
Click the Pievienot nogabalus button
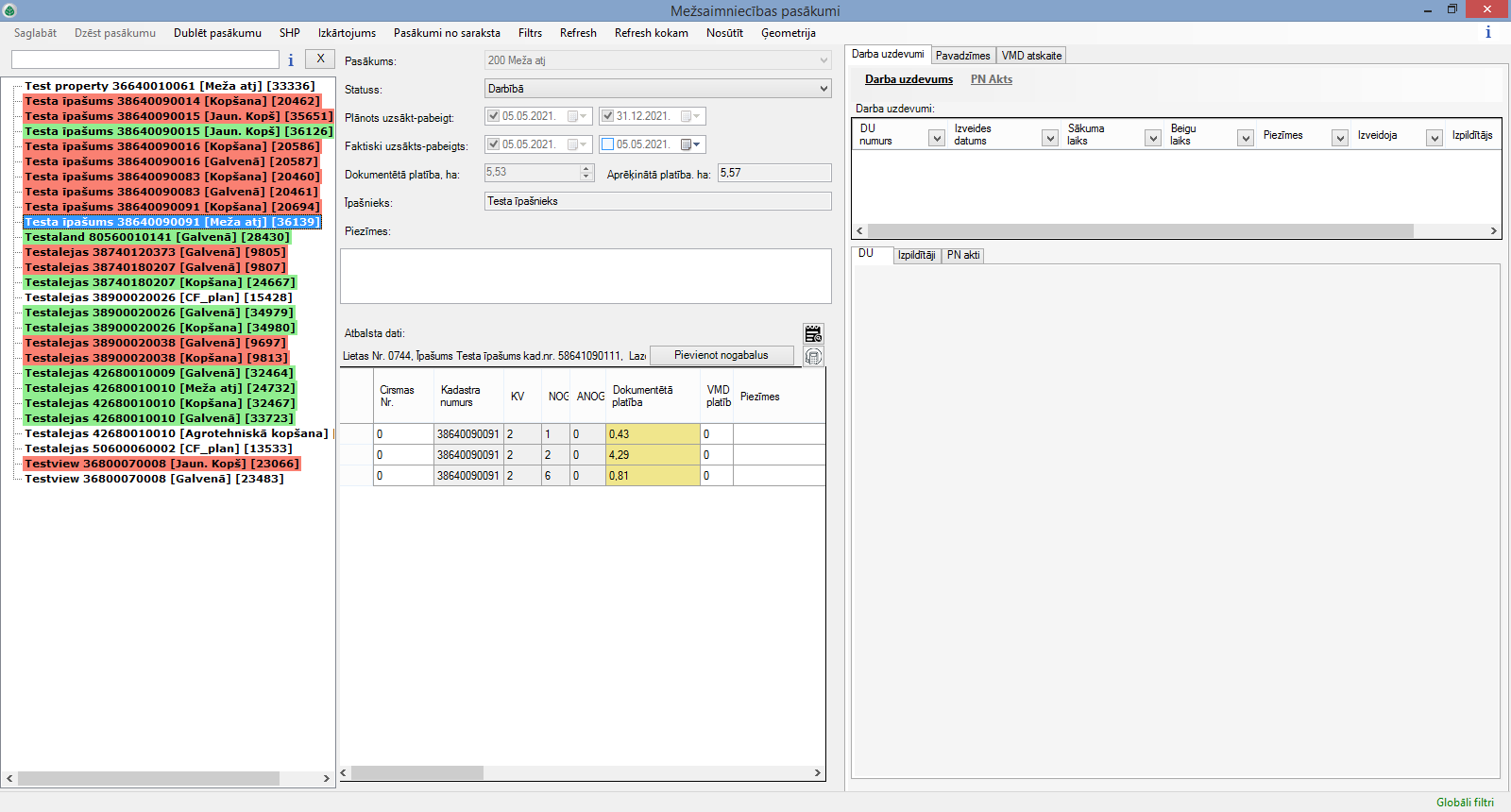[721, 356]
